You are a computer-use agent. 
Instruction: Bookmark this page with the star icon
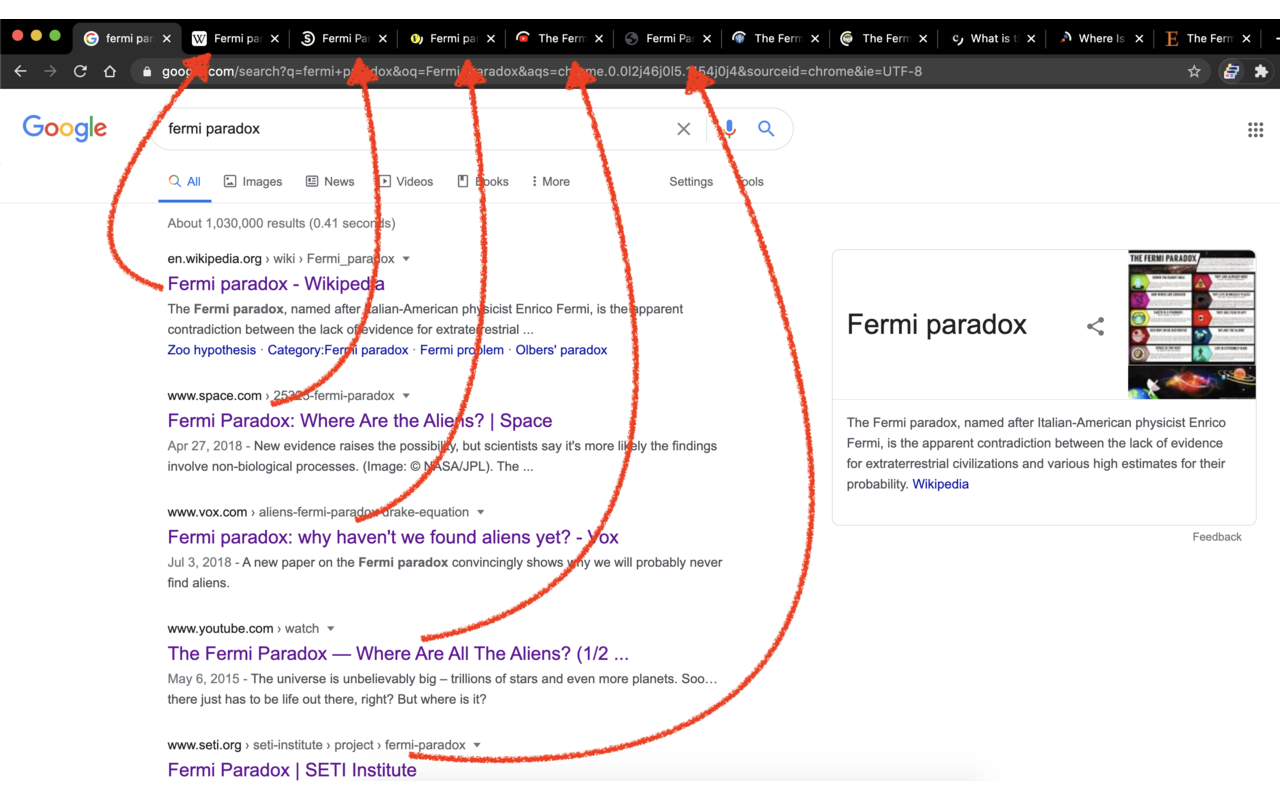pyautogui.click(x=1195, y=71)
